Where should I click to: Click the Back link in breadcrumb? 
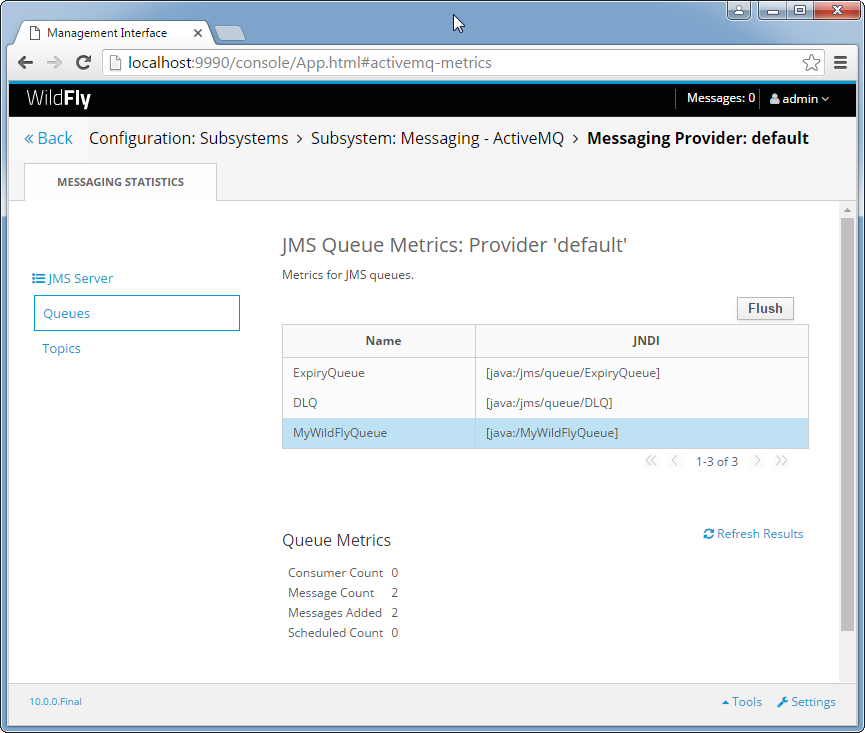pyautogui.click(x=49, y=138)
